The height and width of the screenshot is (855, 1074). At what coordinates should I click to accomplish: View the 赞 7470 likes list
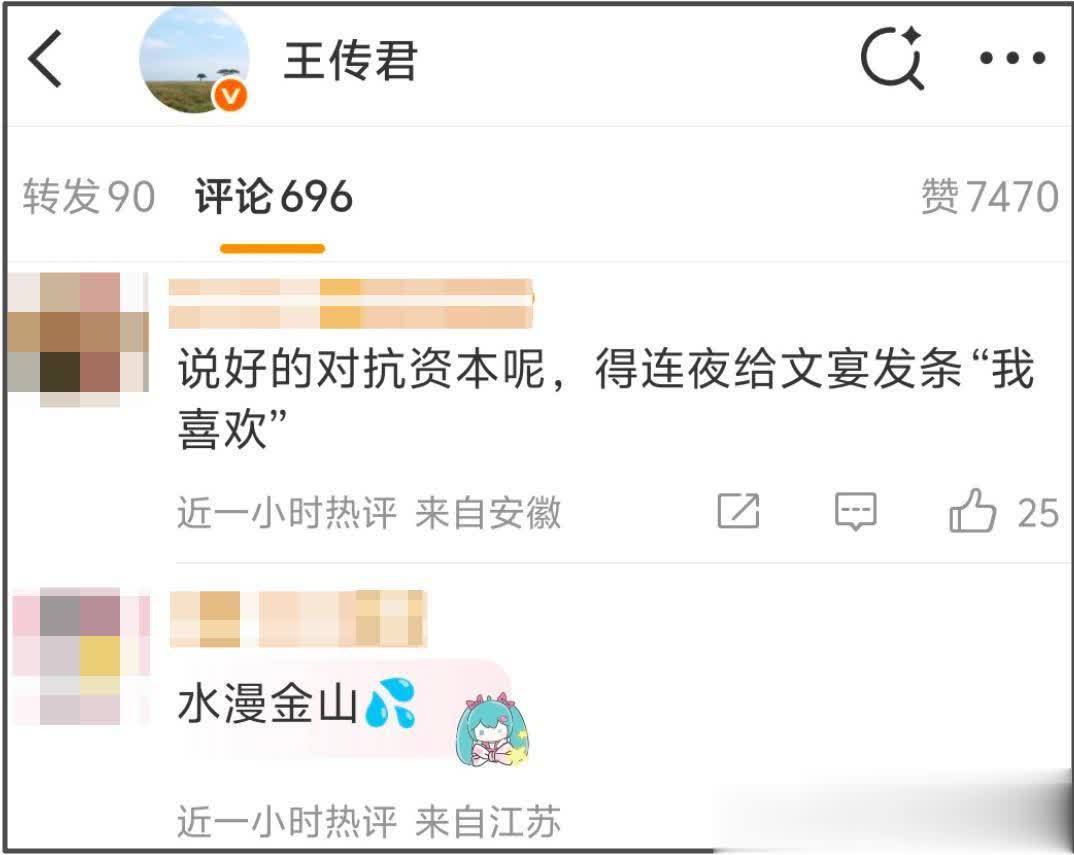click(990, 197)
